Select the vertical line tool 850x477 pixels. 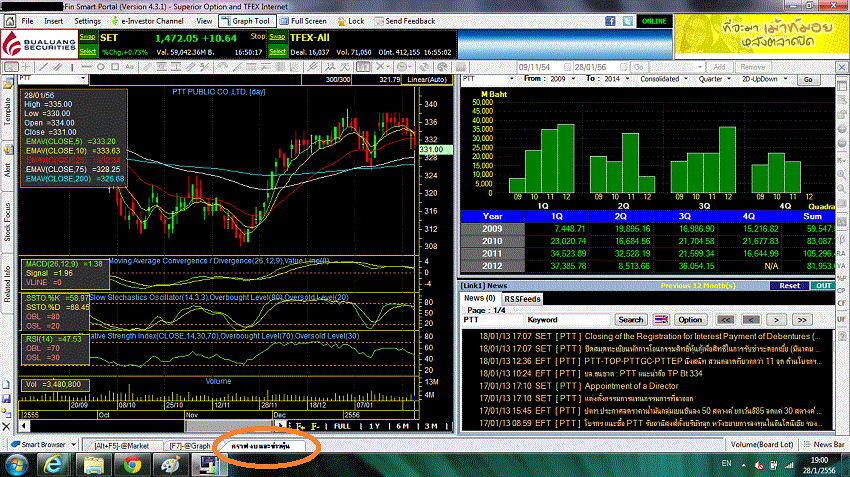point(72,67)
